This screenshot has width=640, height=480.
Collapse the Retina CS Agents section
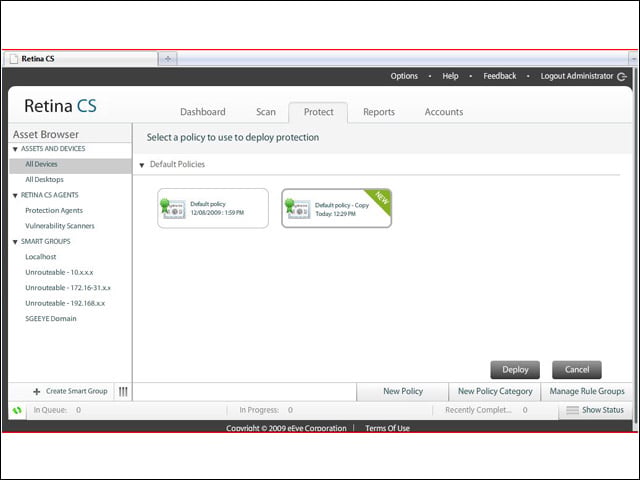[15, 196]
